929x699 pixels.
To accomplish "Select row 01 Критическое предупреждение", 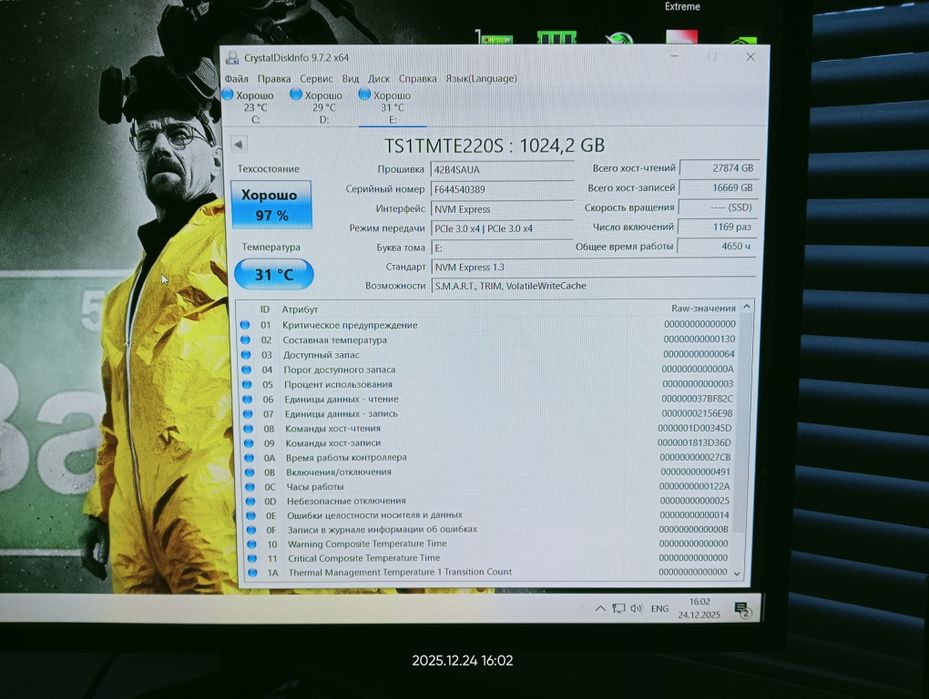I will pos(489,325).
